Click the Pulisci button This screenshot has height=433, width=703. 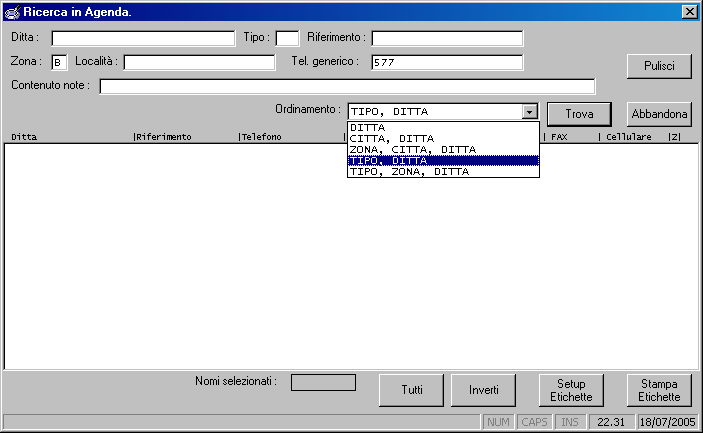tap(659, 67)
